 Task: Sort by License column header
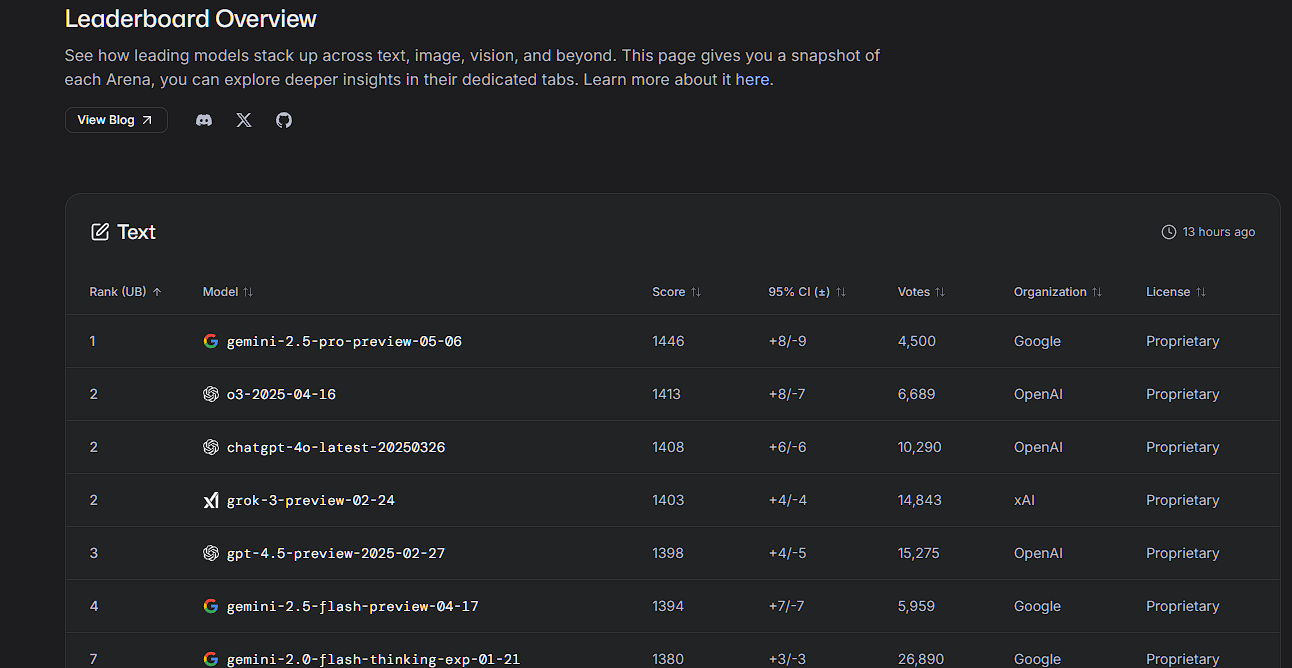[x=1176, y=292]
